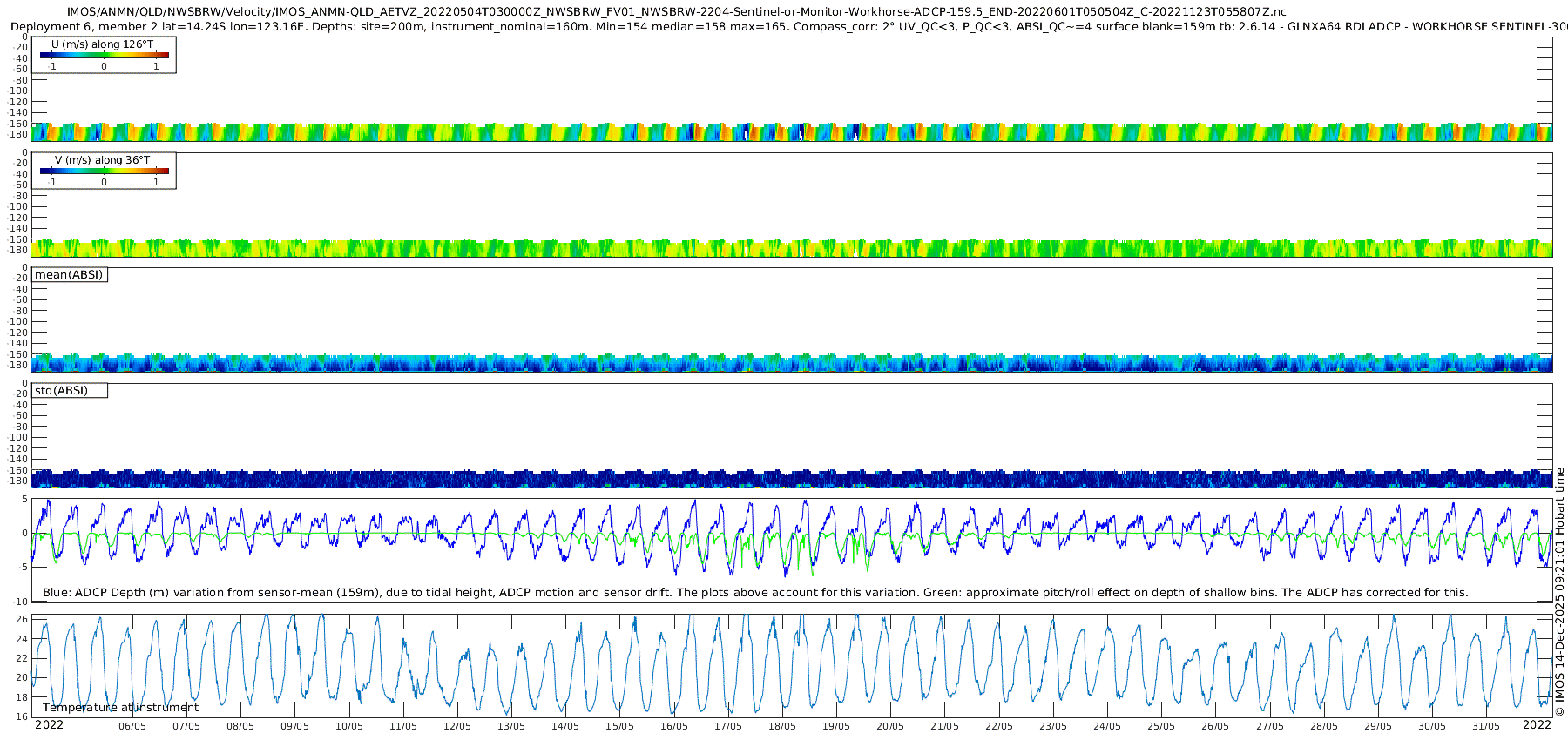This screenshot has height=740, width=1568.
Task: Click the 'Temperature at instrument' label
Action: point(120,708)
